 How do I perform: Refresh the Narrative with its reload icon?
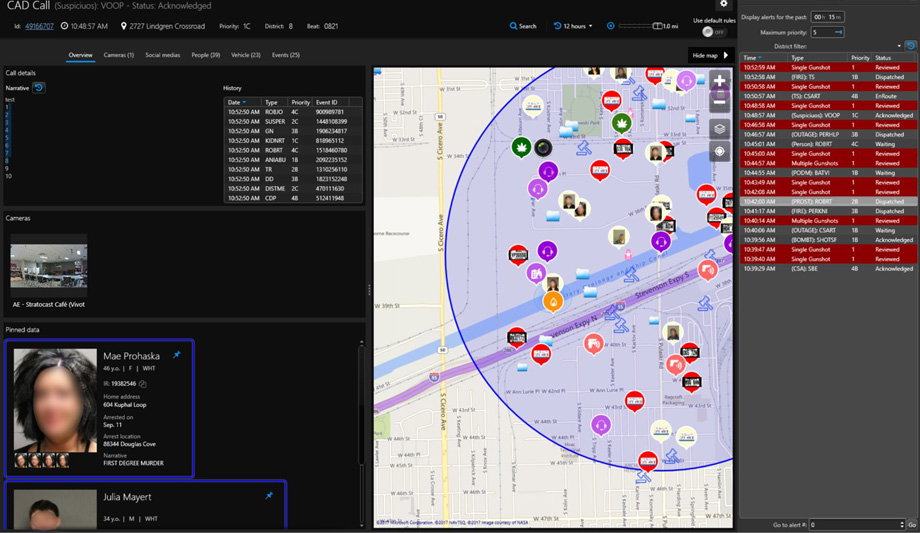pos(39,88)
